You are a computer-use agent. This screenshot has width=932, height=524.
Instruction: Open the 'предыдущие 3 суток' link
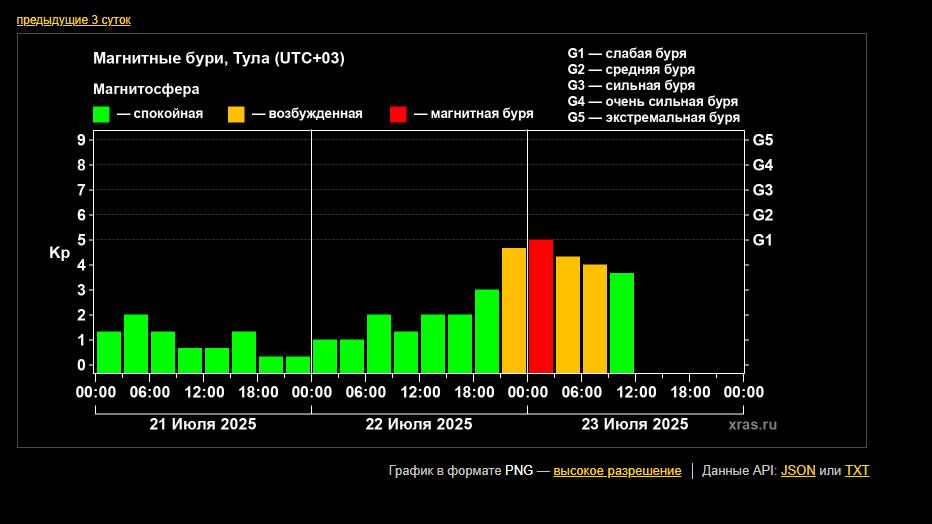pyautogui.click(x=73, y=20)
